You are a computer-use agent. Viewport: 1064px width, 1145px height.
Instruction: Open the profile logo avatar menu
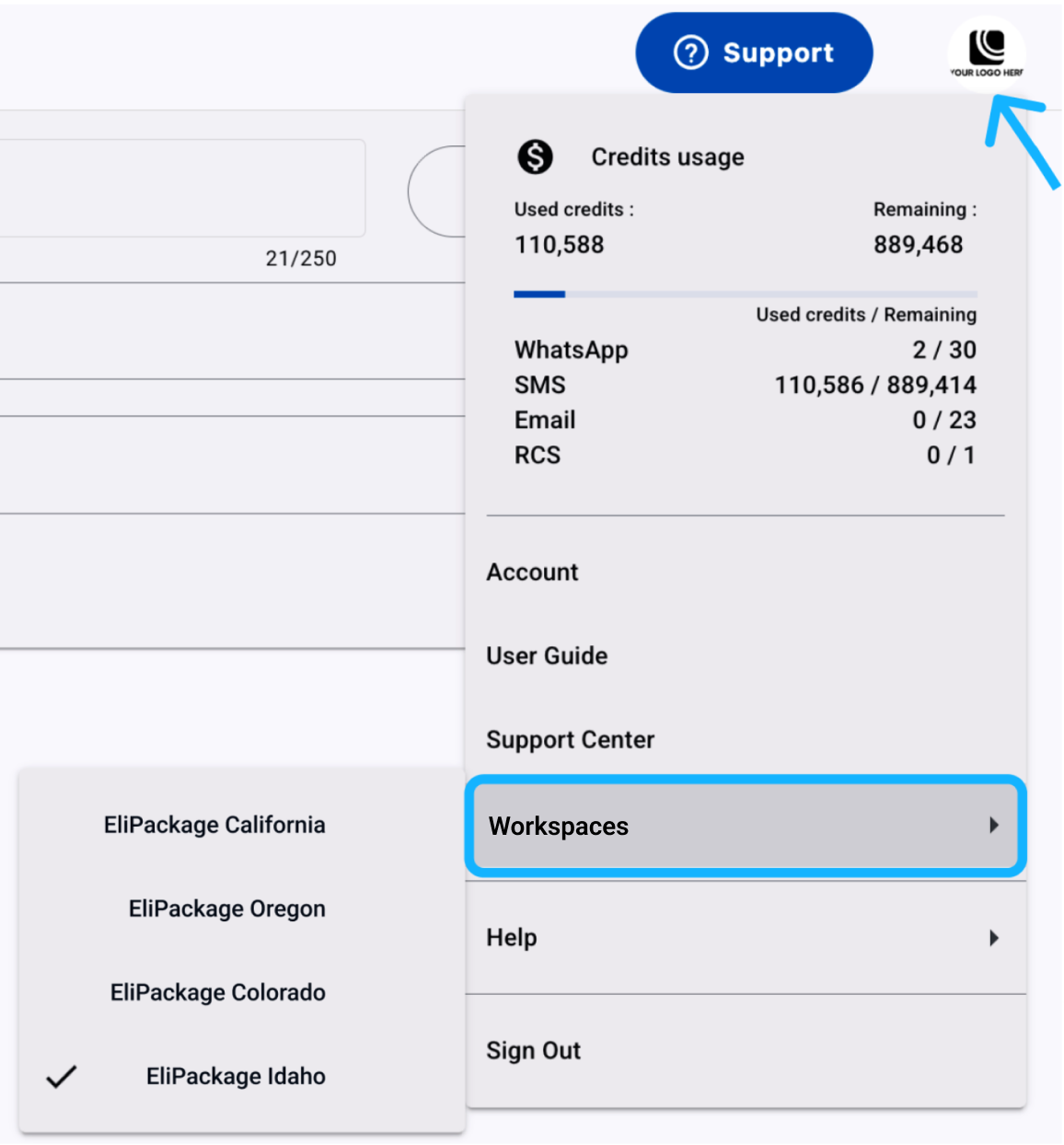pyautogui.click(x=987, y=52)
